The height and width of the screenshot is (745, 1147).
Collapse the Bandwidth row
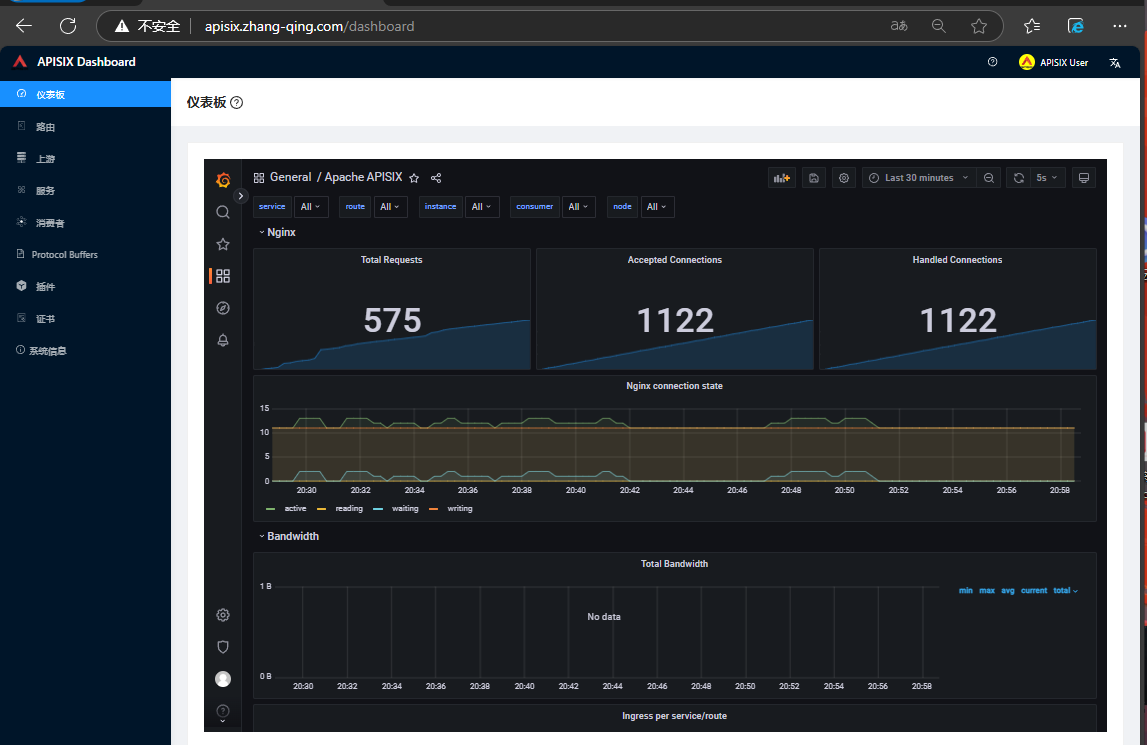[x=289, y=536]
